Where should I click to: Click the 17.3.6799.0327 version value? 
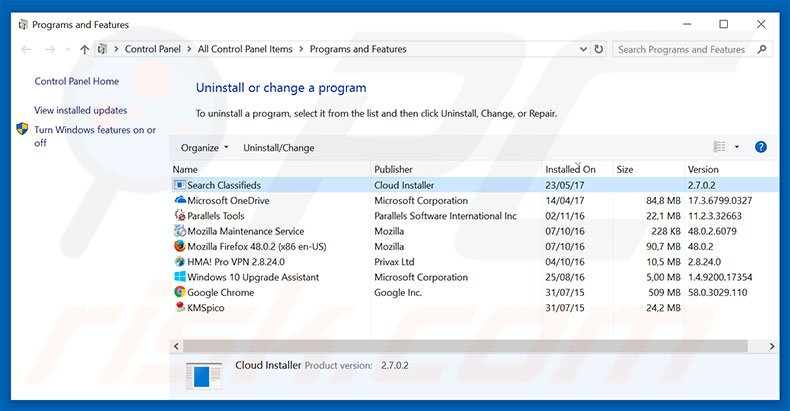720,200
